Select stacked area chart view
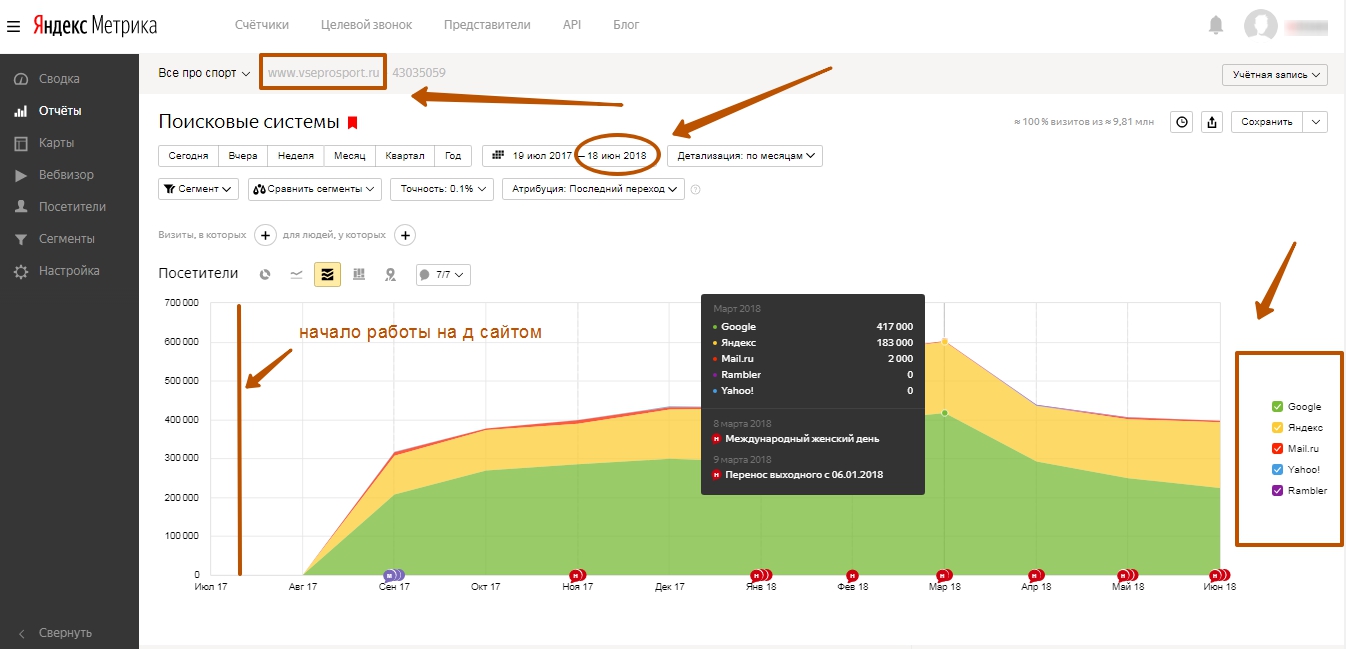The height and width of the screenshot is (649, 1346). tap(327, 274)
